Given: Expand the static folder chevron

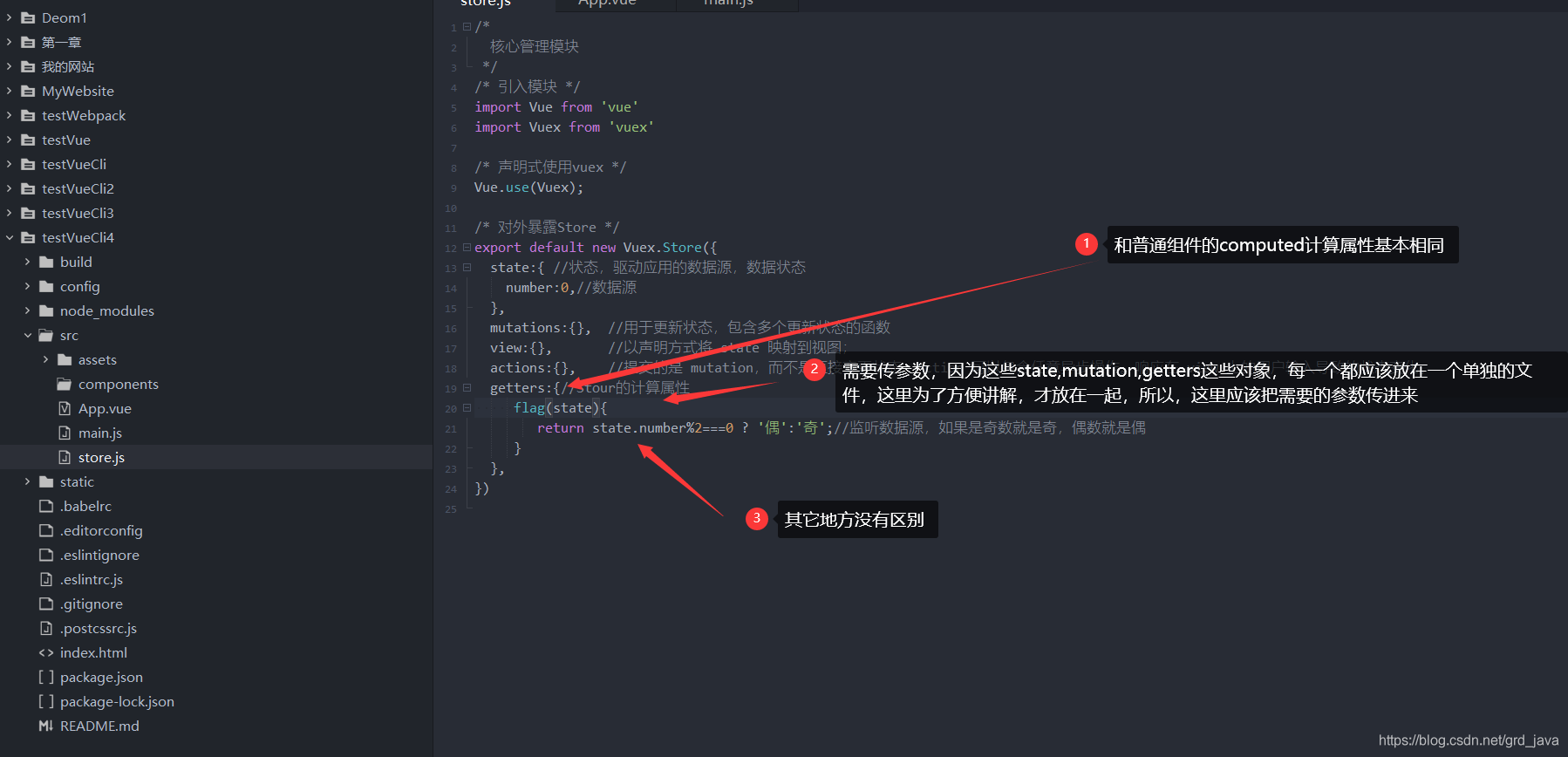Looking at the screenshot, I should point(28,481).
